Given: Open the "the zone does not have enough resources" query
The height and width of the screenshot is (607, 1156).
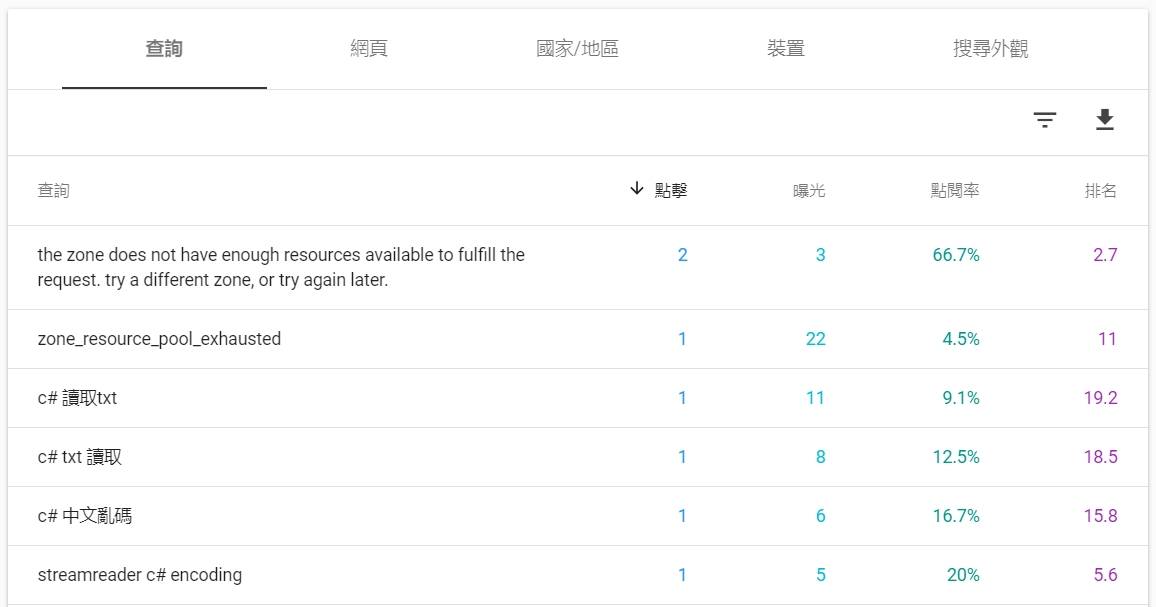Looking at the screenshot, I should pos(281,267).
